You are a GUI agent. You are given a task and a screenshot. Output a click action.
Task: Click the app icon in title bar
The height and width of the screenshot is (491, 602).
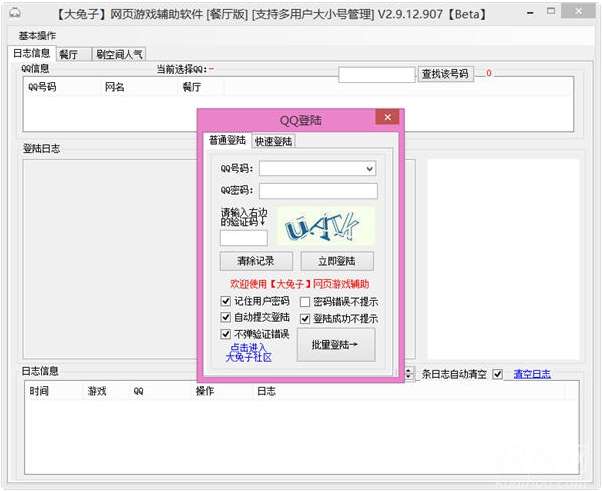[x=15, y=13]
